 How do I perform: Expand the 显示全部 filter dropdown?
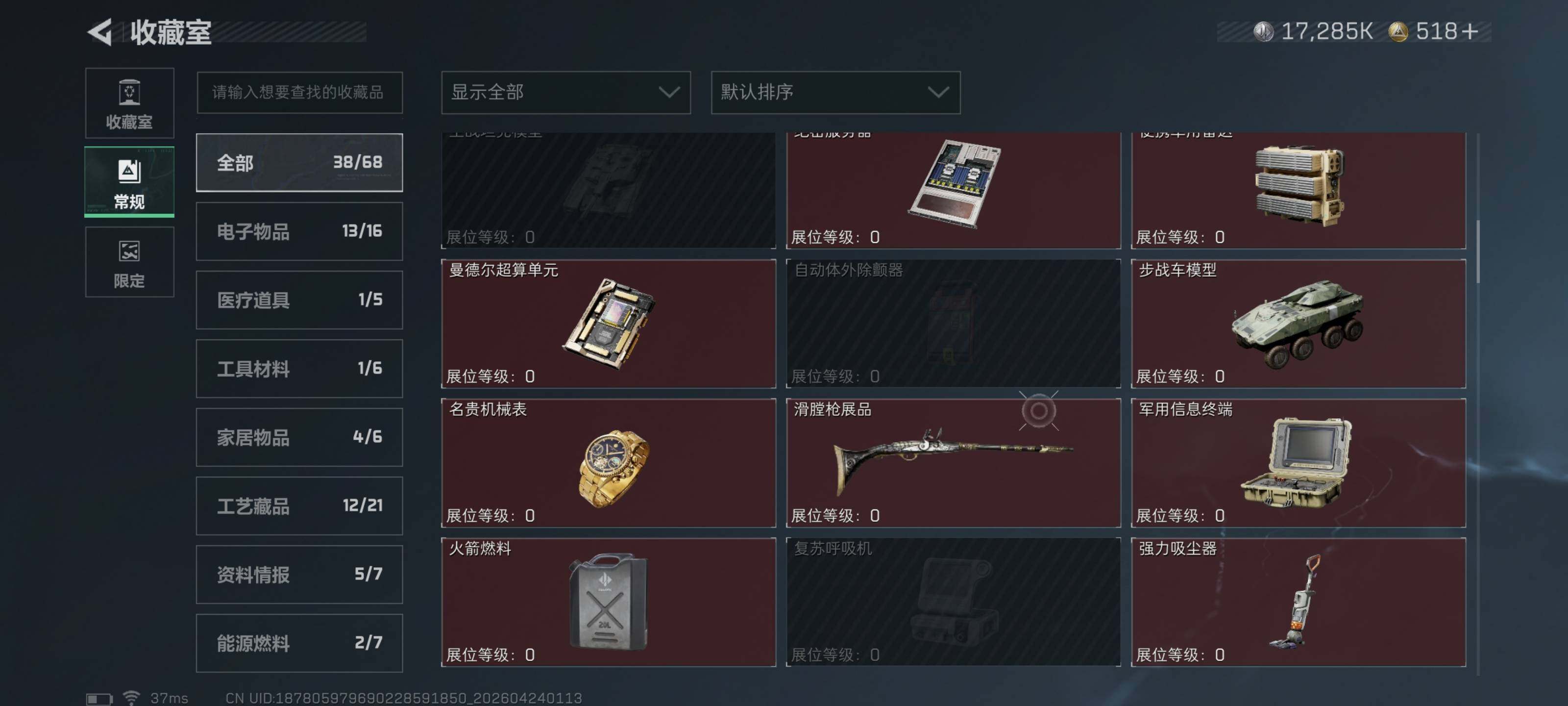point(565,93)
